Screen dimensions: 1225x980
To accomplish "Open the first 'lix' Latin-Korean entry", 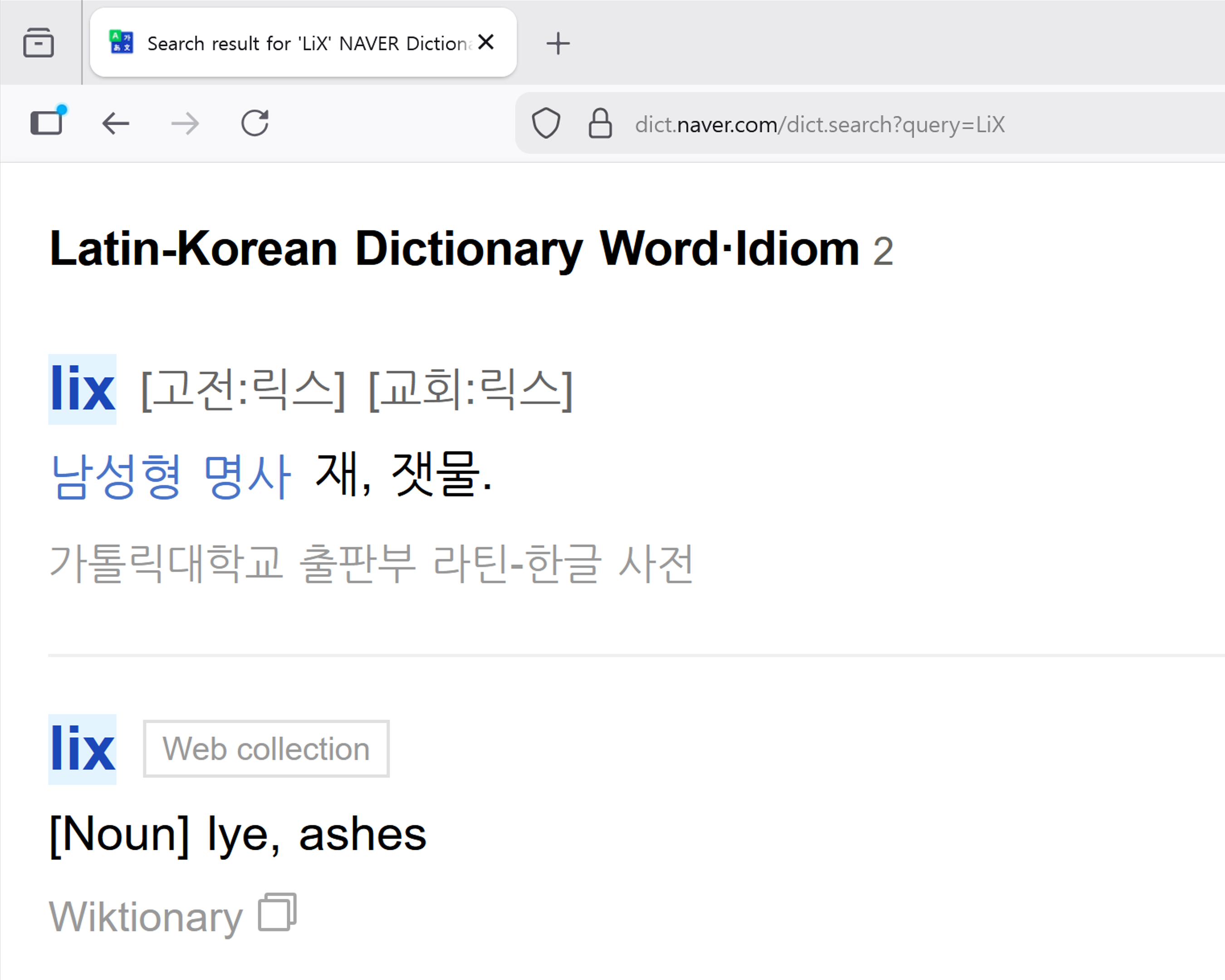I will click(x=83, y=390).
